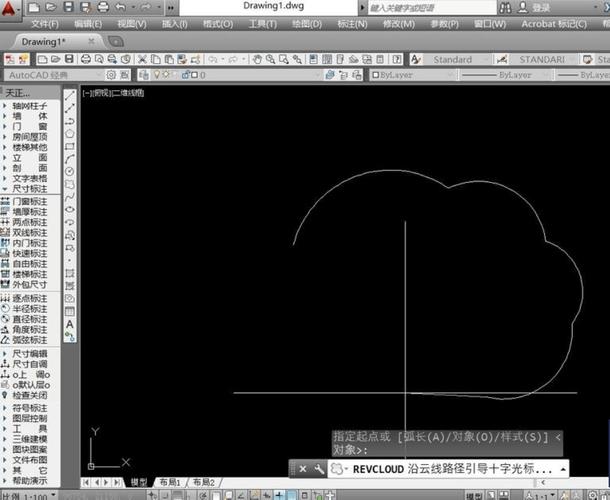Image resolution: width=610 pixels, height=500 pixels.
Task: Activate the Pan hand tool
Action: [257, 59]
